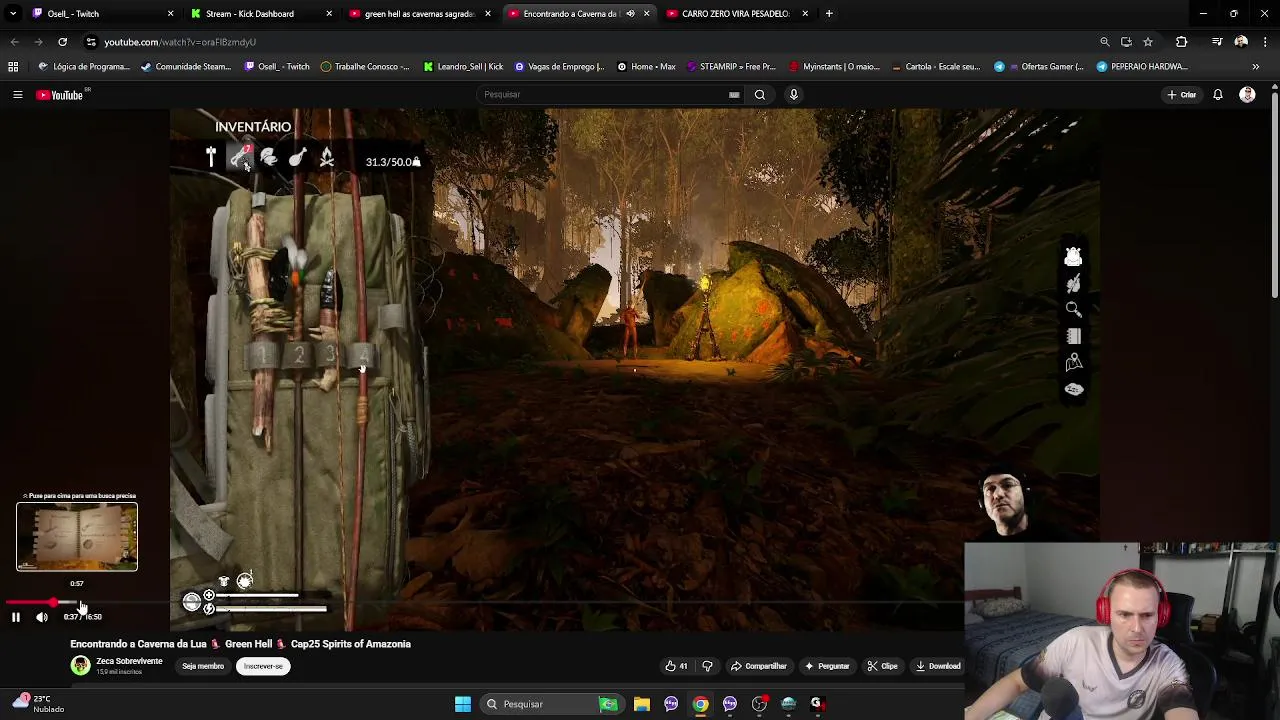Start voice search with the microphone icon

pos(794,95)
